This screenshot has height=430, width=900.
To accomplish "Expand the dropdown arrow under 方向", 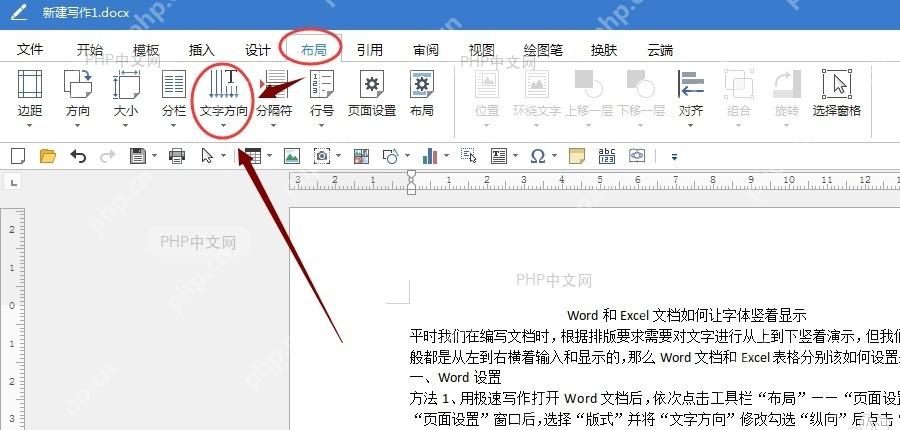I will point(77,126).
